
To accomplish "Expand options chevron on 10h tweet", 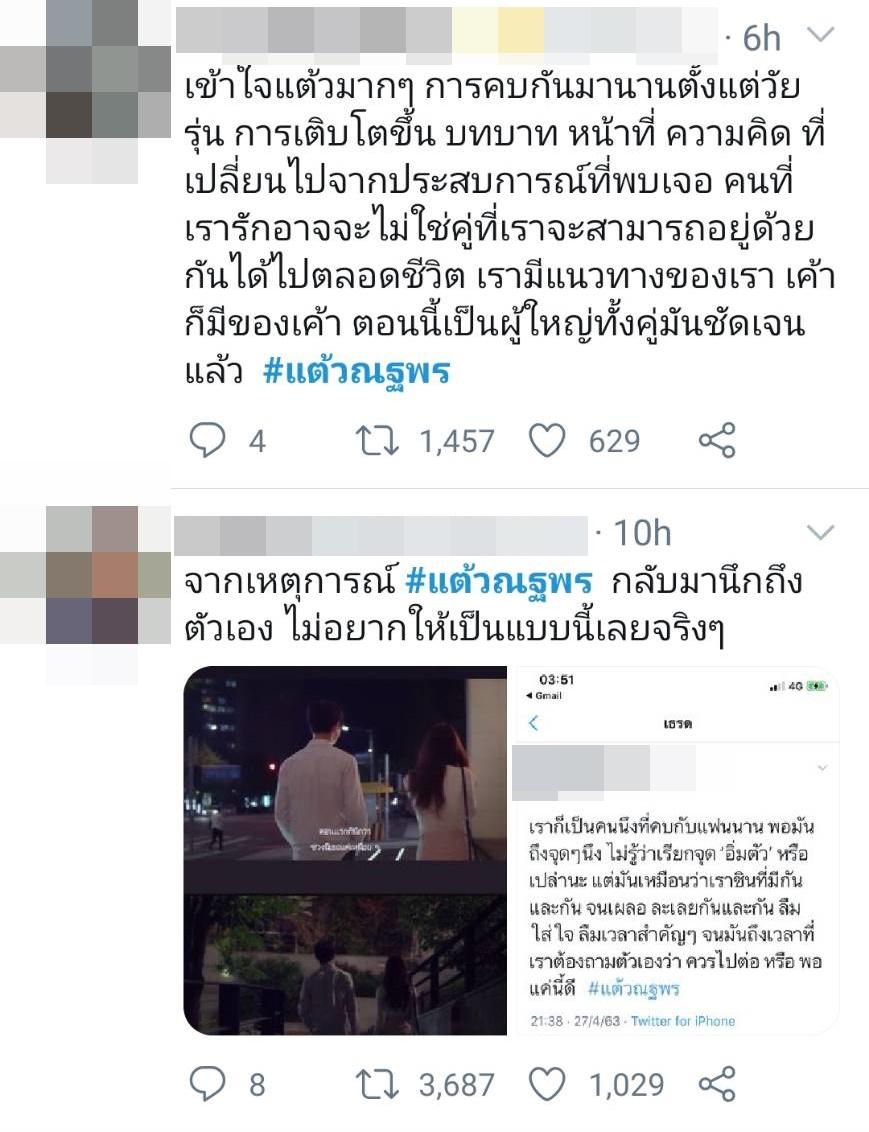I will 819,533.
